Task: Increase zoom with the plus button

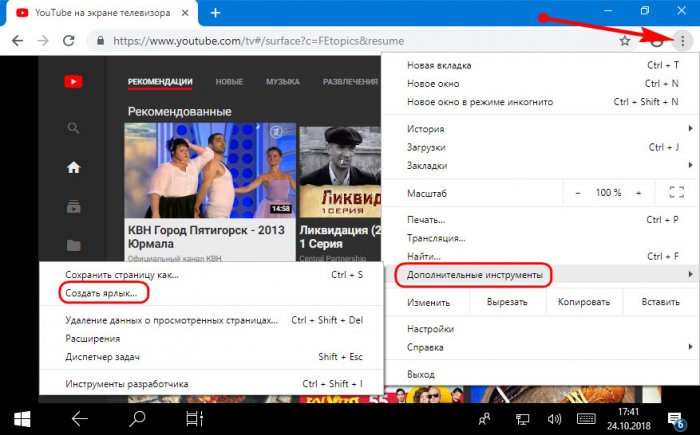Action: tap(639, 193)
